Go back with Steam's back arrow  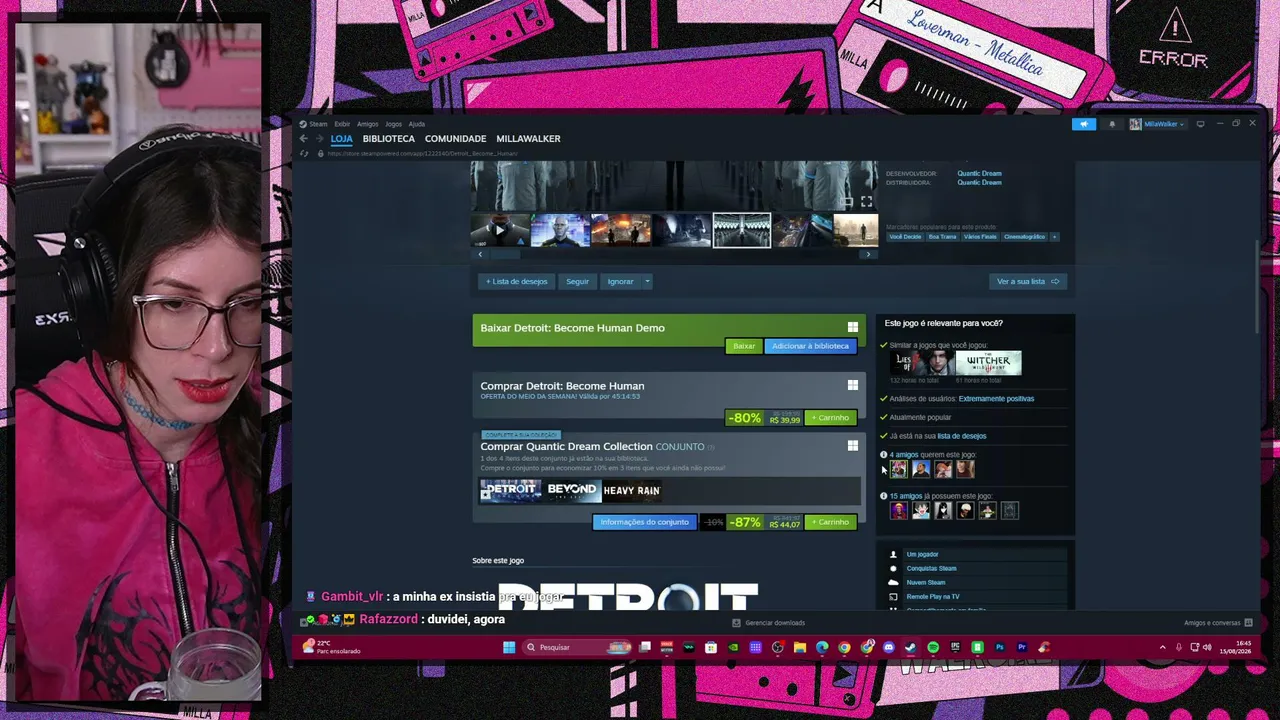tap(303, 139)
